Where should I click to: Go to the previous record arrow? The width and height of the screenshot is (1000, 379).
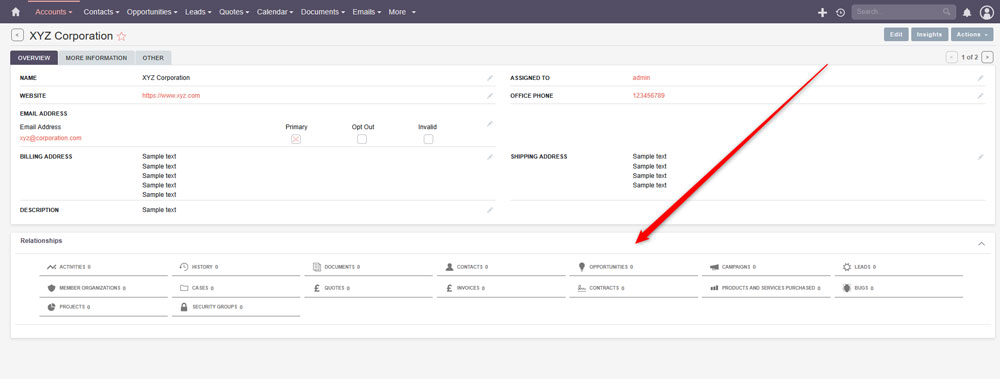[x=952, y=57]
